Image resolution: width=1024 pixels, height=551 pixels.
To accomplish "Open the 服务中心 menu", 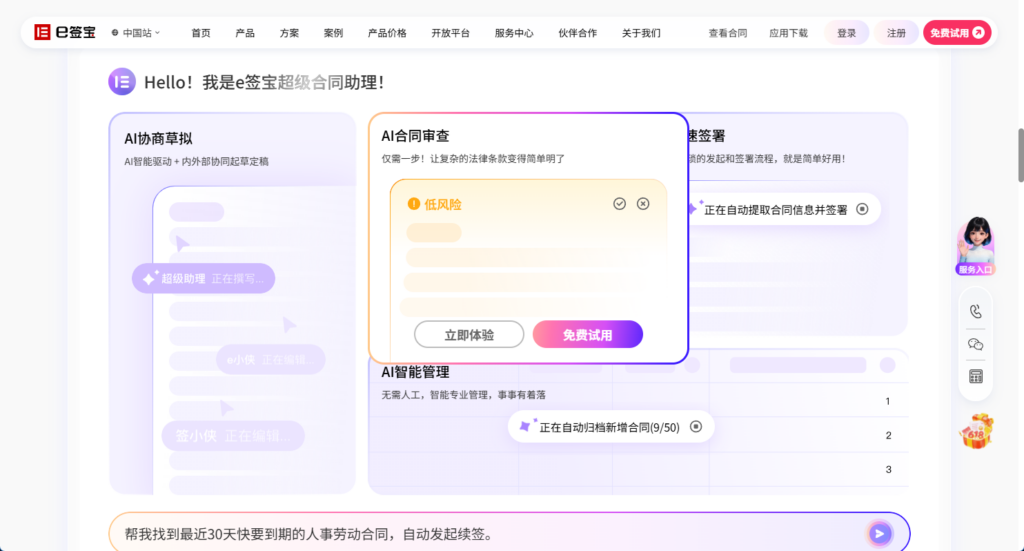I will (513, 33).
